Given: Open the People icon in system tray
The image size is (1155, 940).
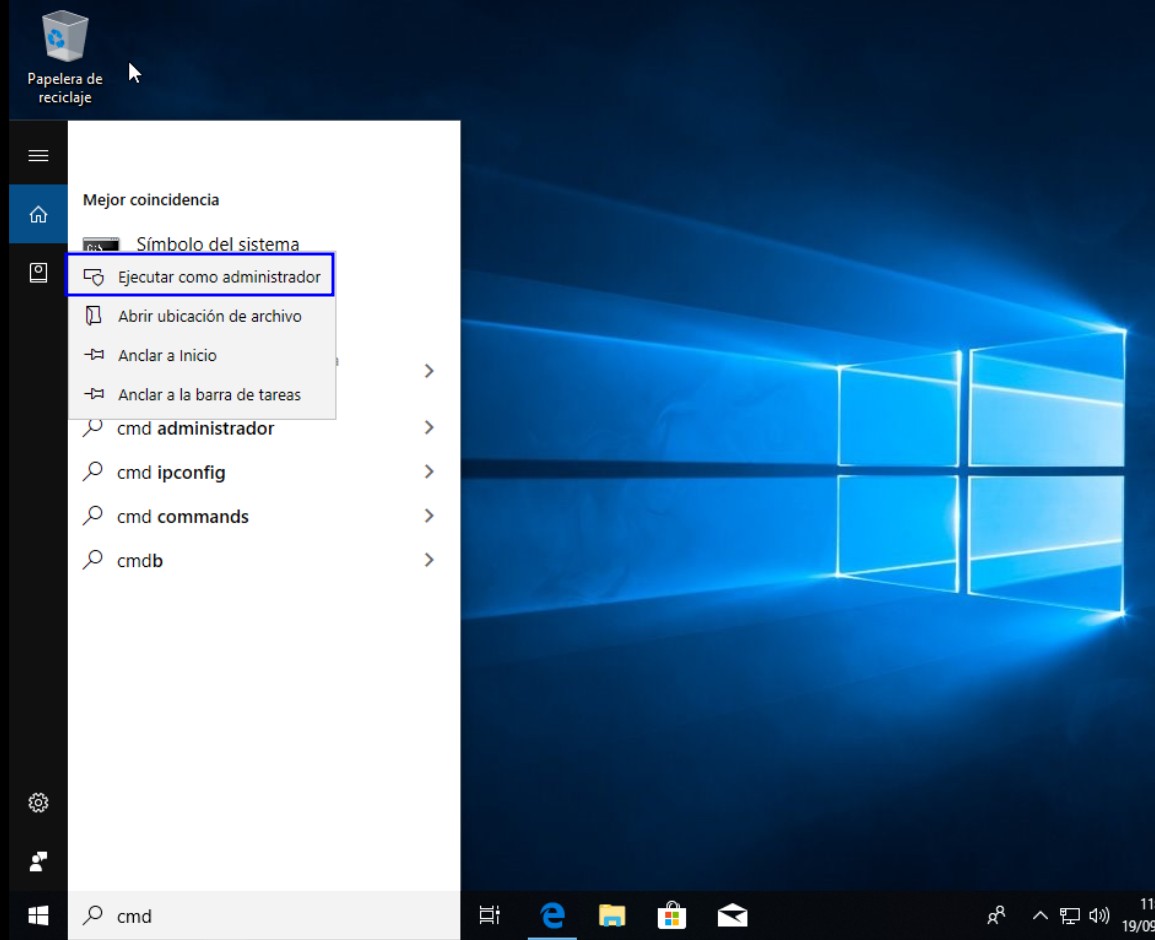Looking at the screenshot, I should click(996, 916).
